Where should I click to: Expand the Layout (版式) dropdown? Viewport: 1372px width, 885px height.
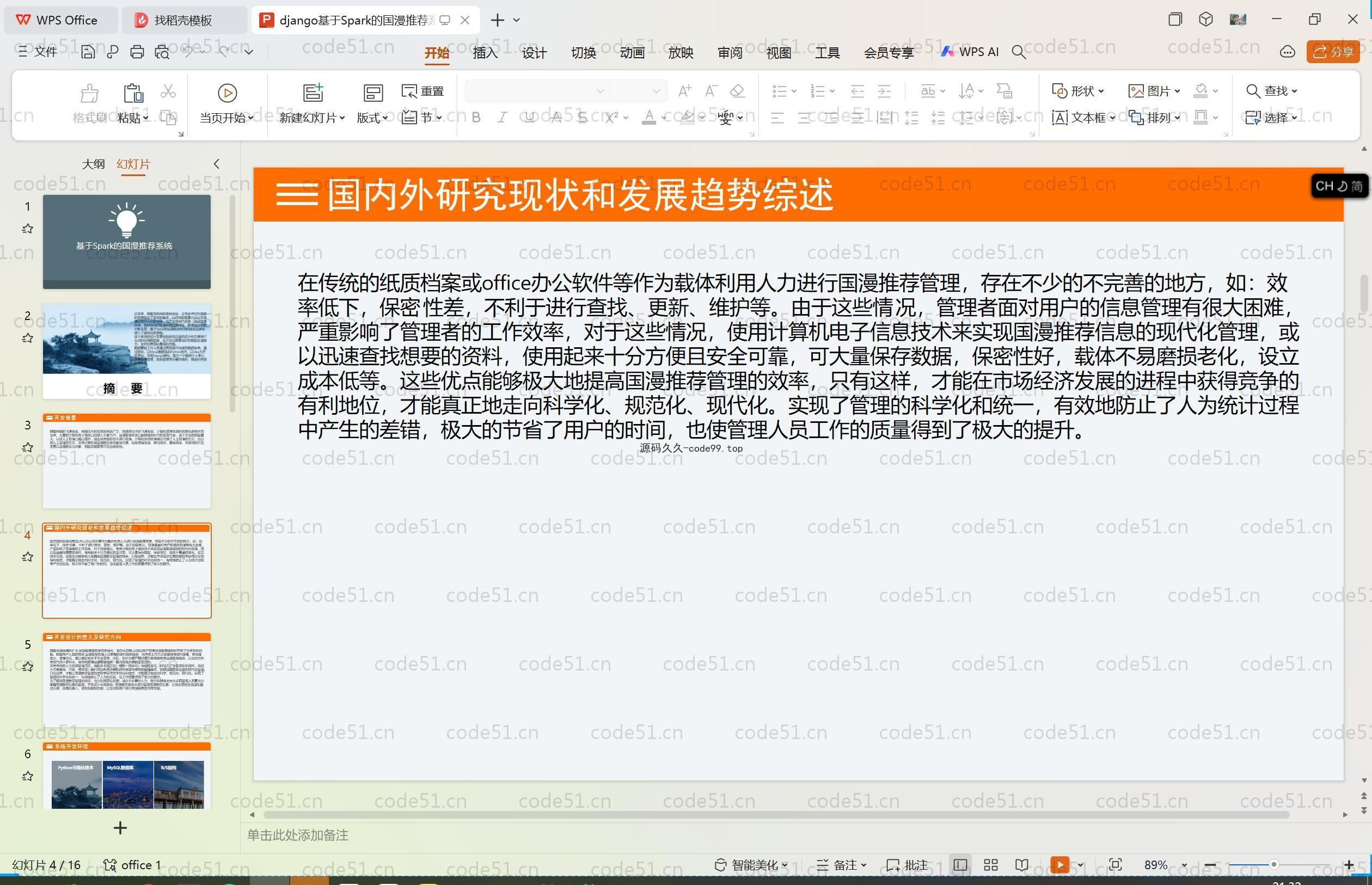pos(372,118)
